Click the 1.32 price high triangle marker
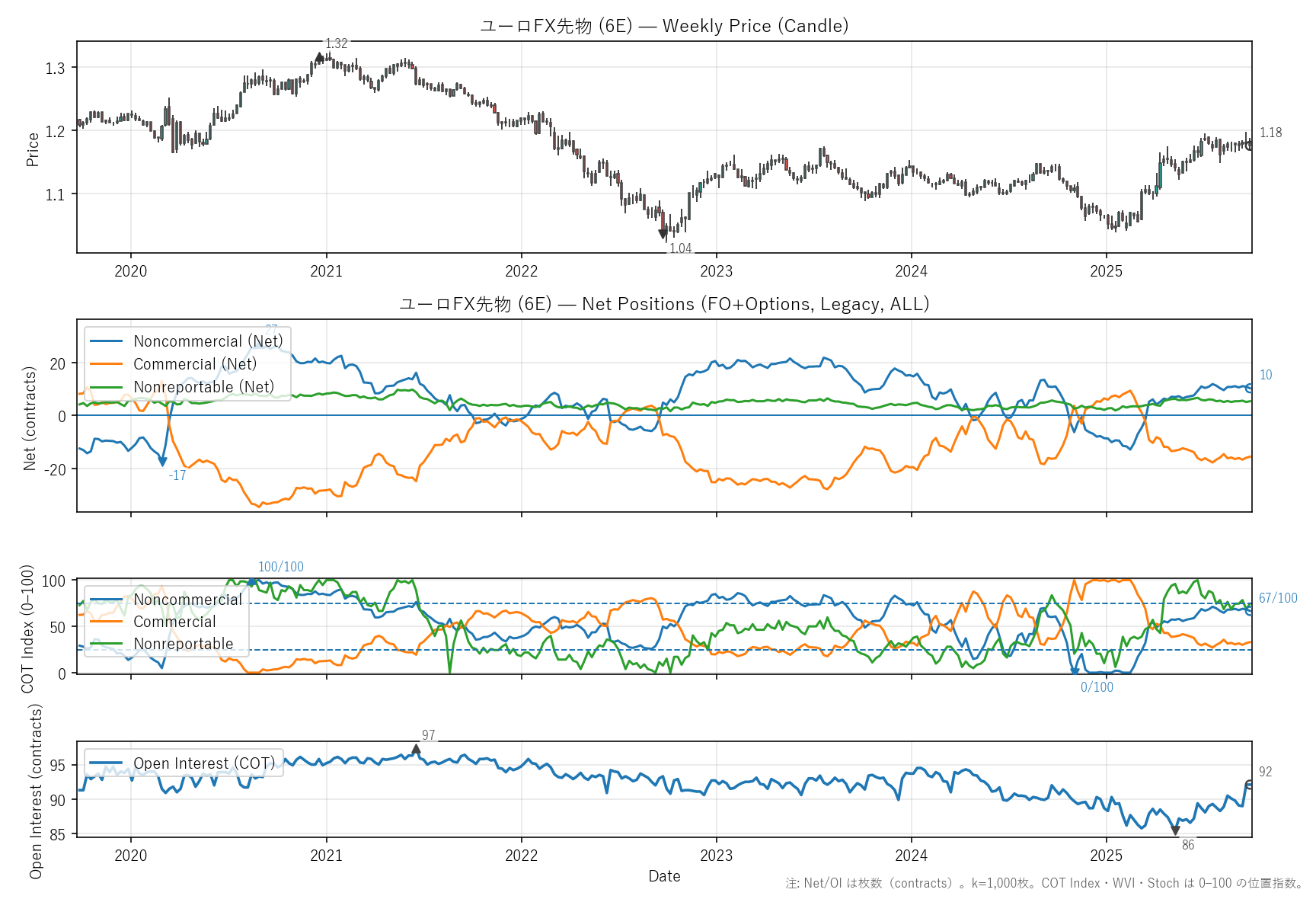 coord(320,57)
